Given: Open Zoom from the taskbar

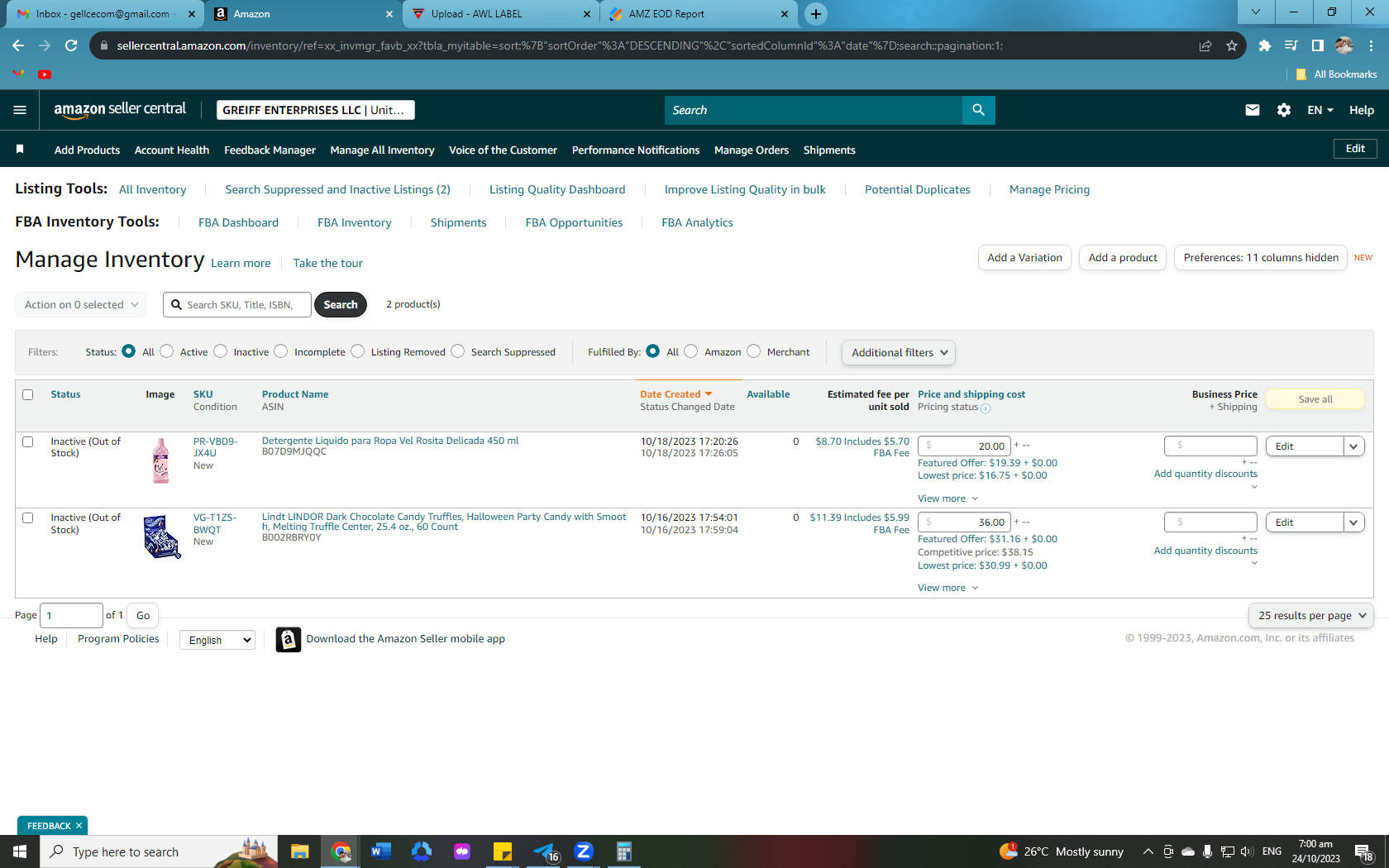Looking at the screenshot, I should [584, 851].
